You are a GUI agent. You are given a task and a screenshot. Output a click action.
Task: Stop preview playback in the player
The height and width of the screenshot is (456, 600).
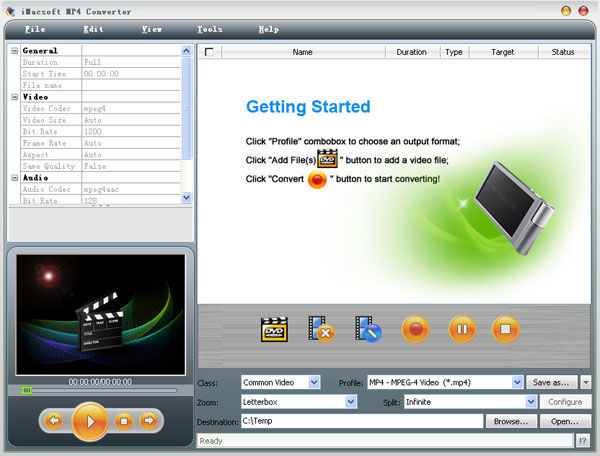point(124,421)
